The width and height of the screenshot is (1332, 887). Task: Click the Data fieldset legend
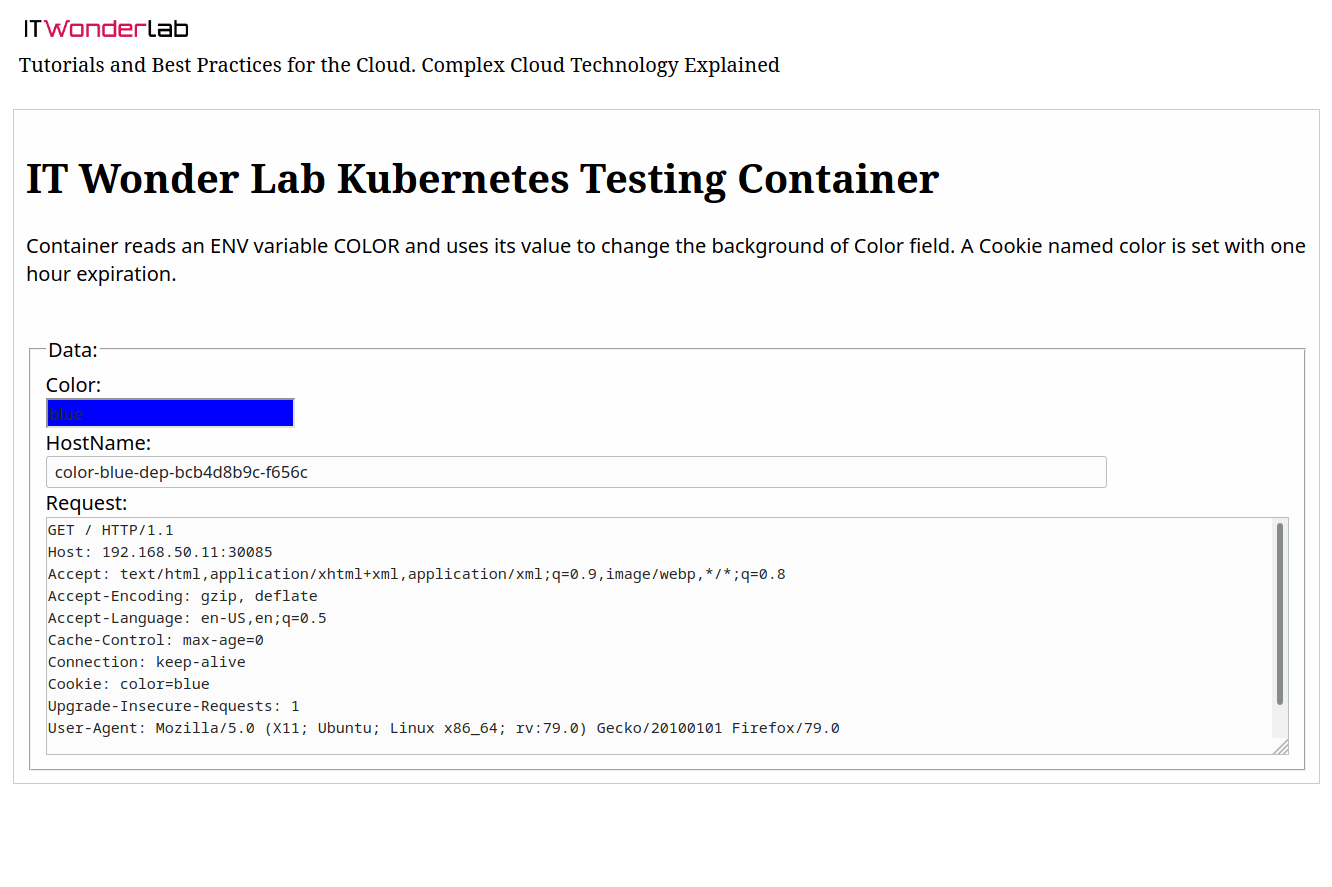coord(73,350)
